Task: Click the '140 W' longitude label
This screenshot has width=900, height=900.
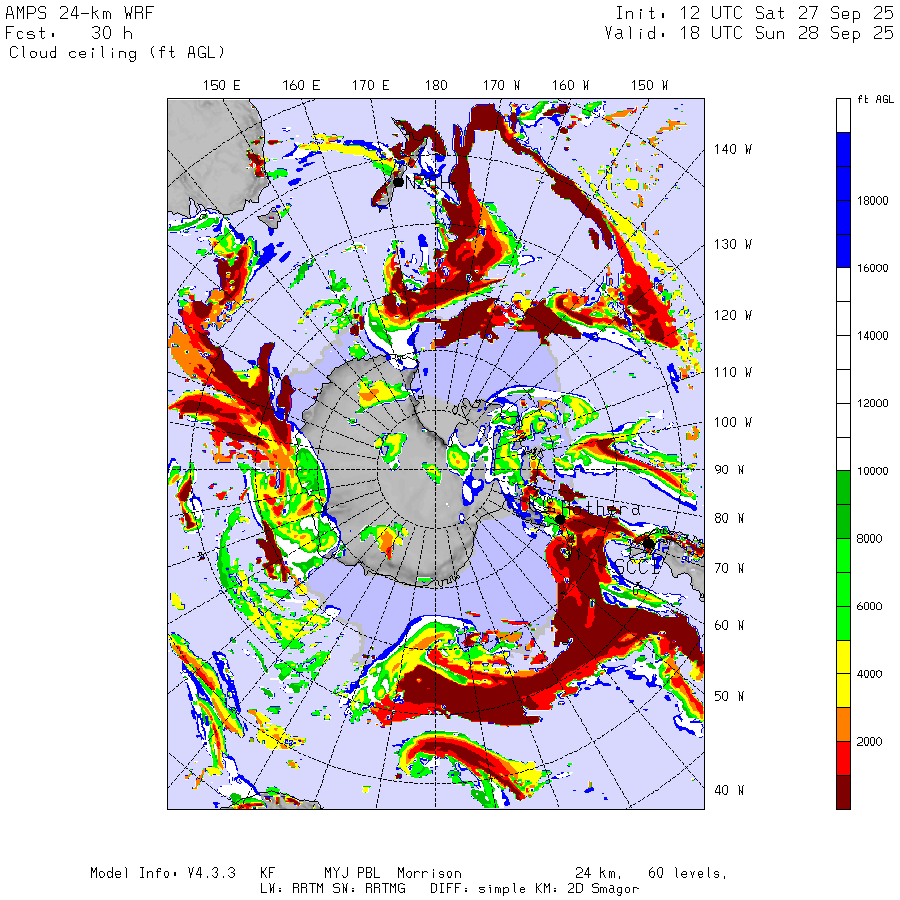Action: pos(733,149)
